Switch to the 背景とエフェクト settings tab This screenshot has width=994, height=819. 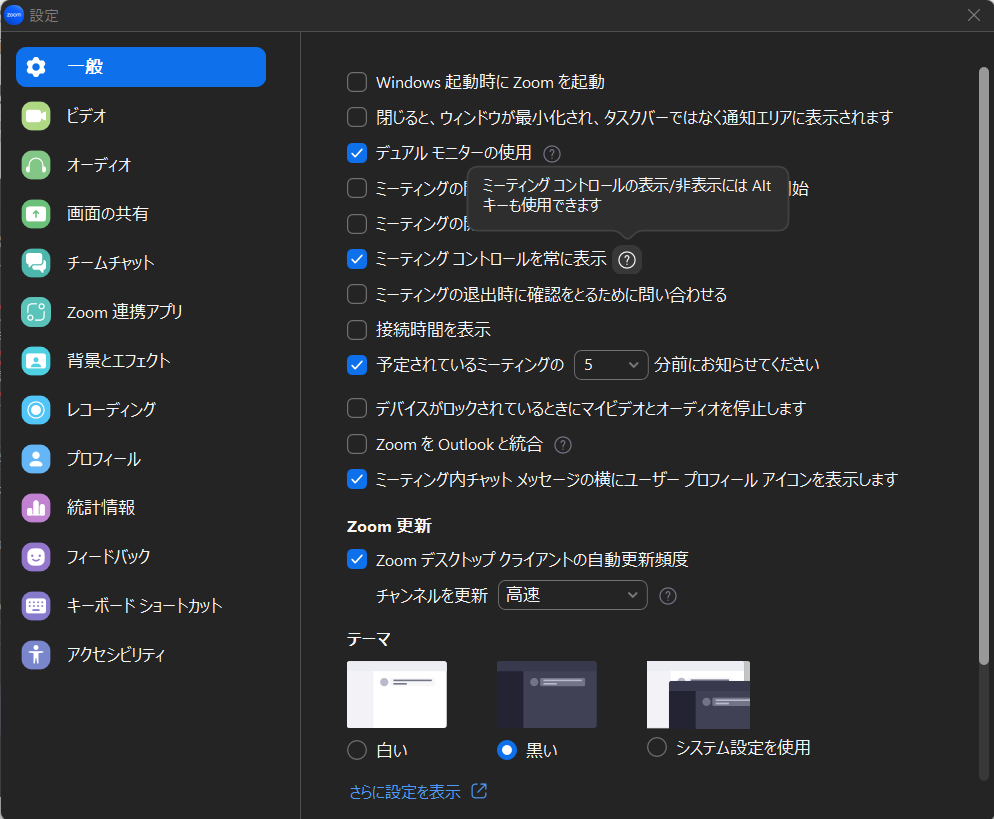tap(118, 361)
